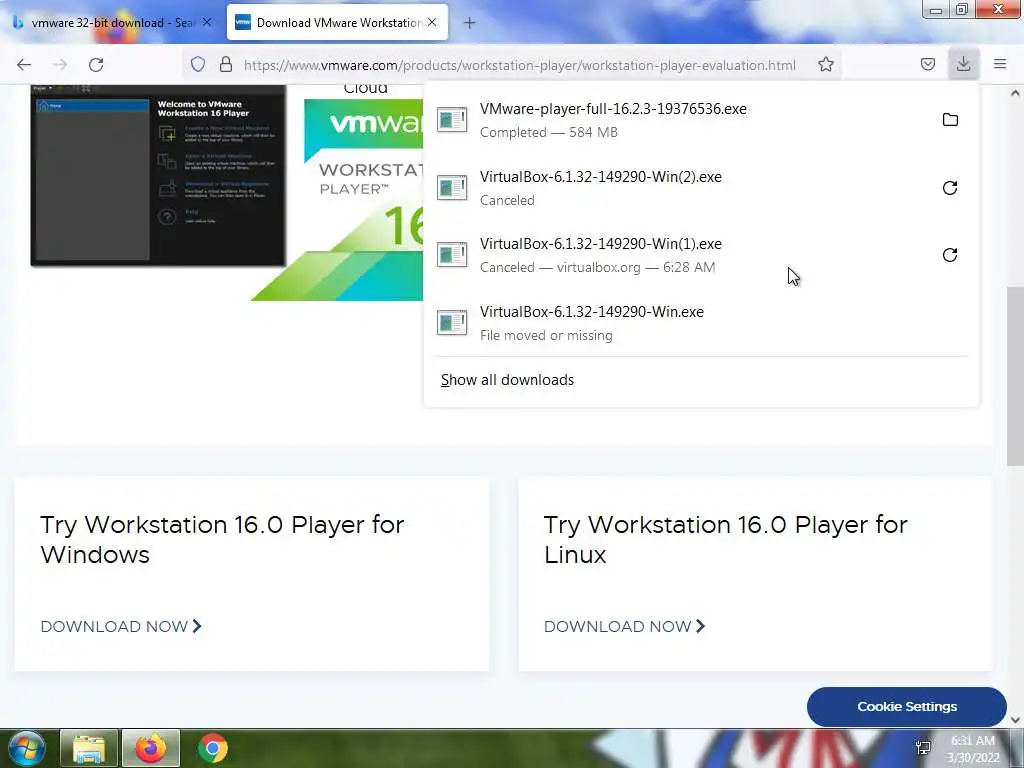The height and width of the screenshot is (768, 1024).
Task: Click the padlock site security icon
Action: [226, 64]
